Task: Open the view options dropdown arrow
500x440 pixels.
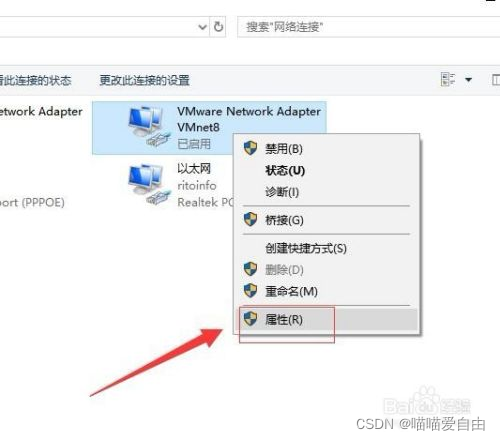Action: (x=468, y=80)
